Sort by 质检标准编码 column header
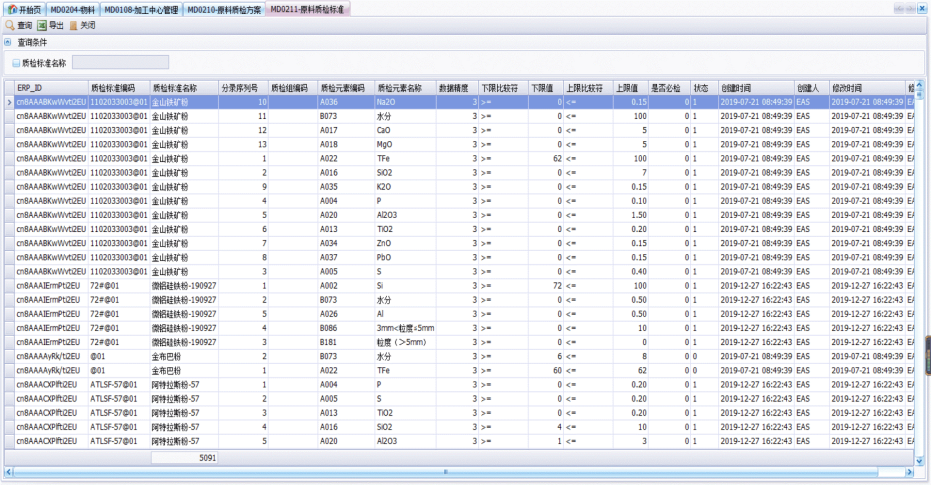This screenshot has height=485, width=931. 119,88
